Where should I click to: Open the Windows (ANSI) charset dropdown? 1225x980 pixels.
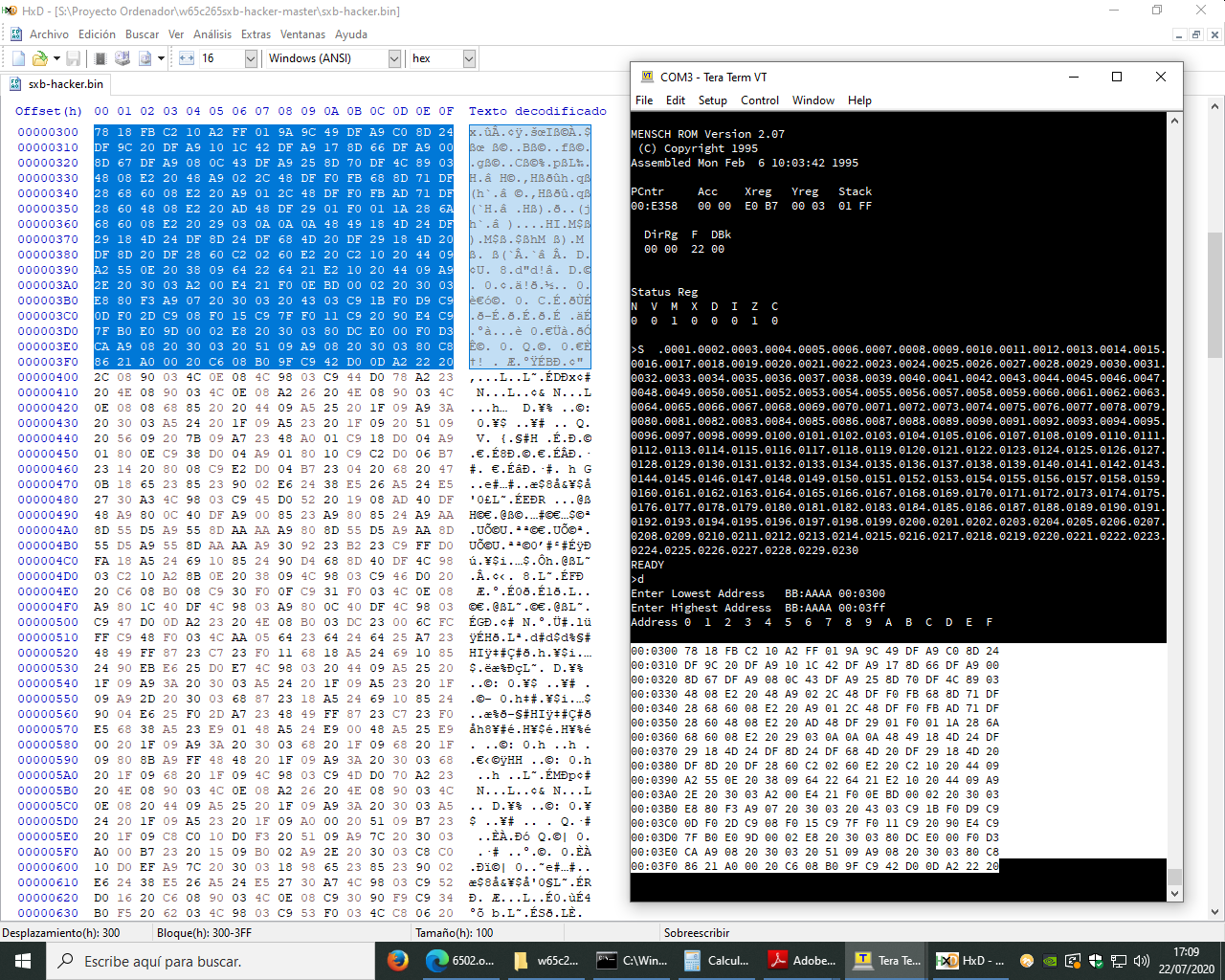pos(393,58)
